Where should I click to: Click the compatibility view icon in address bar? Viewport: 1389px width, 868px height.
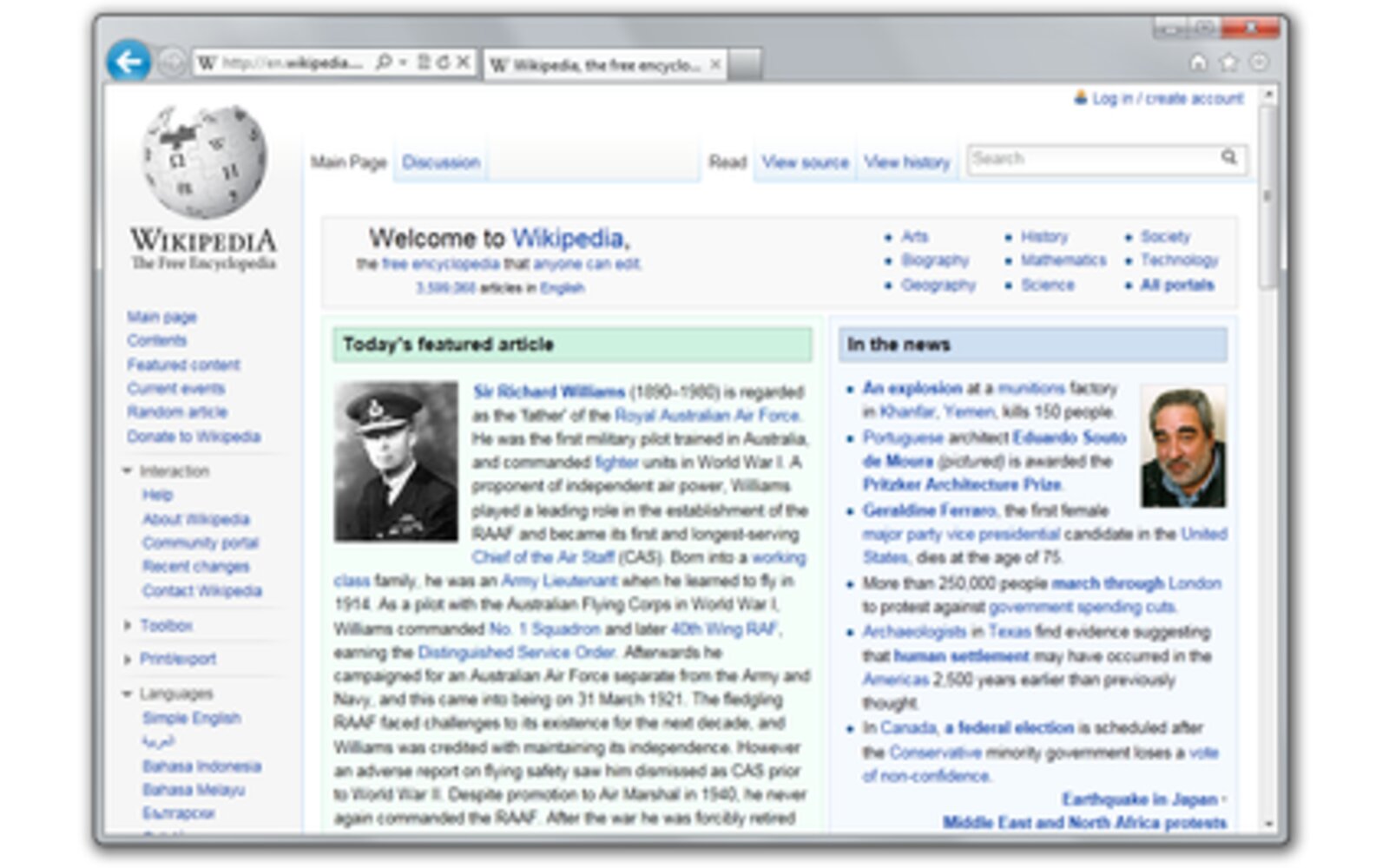424,62
